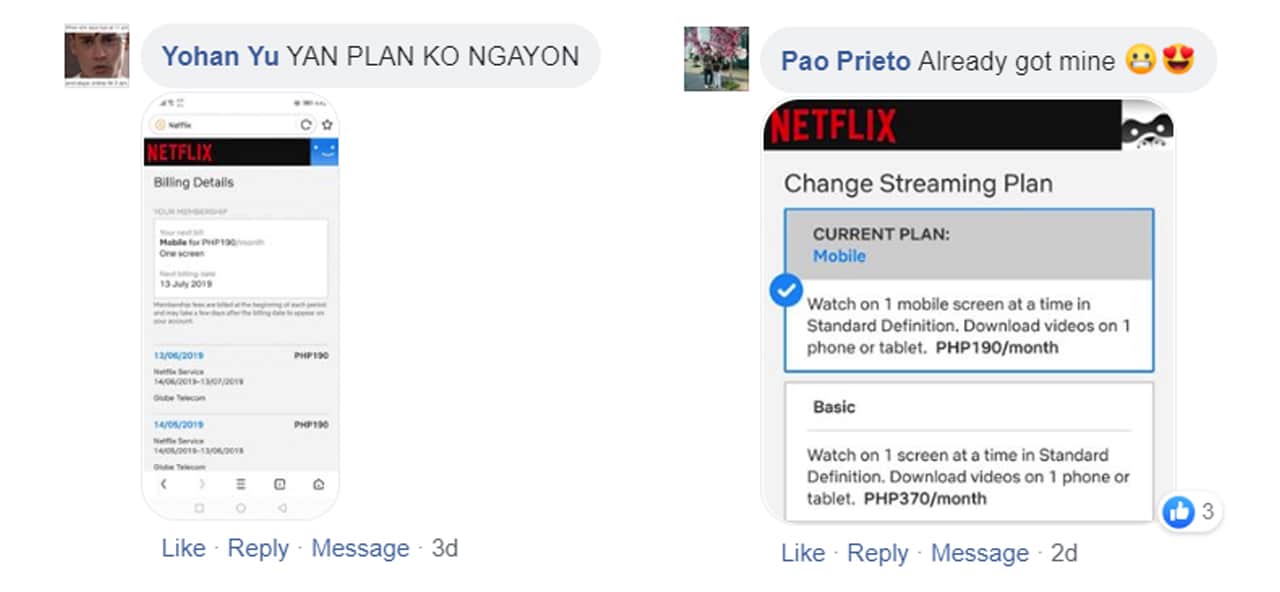Click the blue Mobile current plan link

pos(839,256)
